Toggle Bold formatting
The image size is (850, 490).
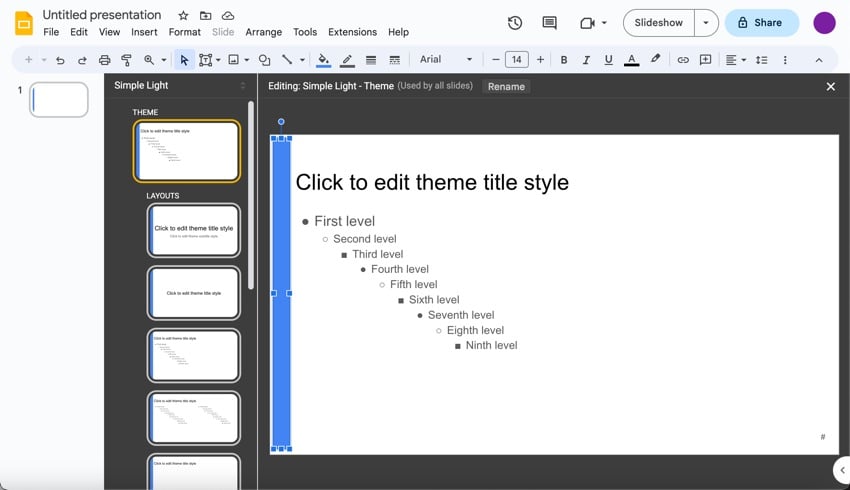[564, 60]
